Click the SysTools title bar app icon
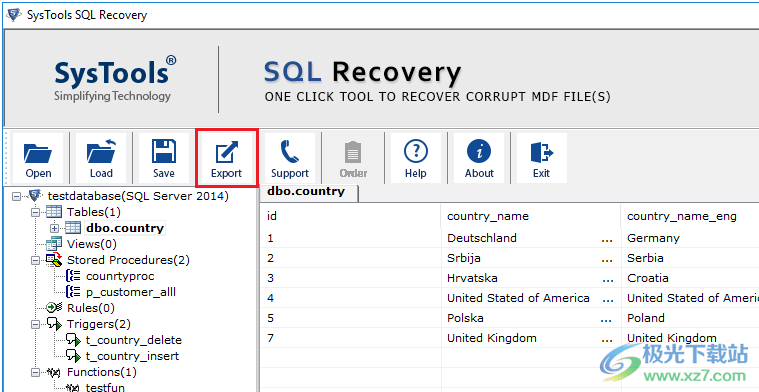The height and width of the screenshot is (392, 759). 14,15
